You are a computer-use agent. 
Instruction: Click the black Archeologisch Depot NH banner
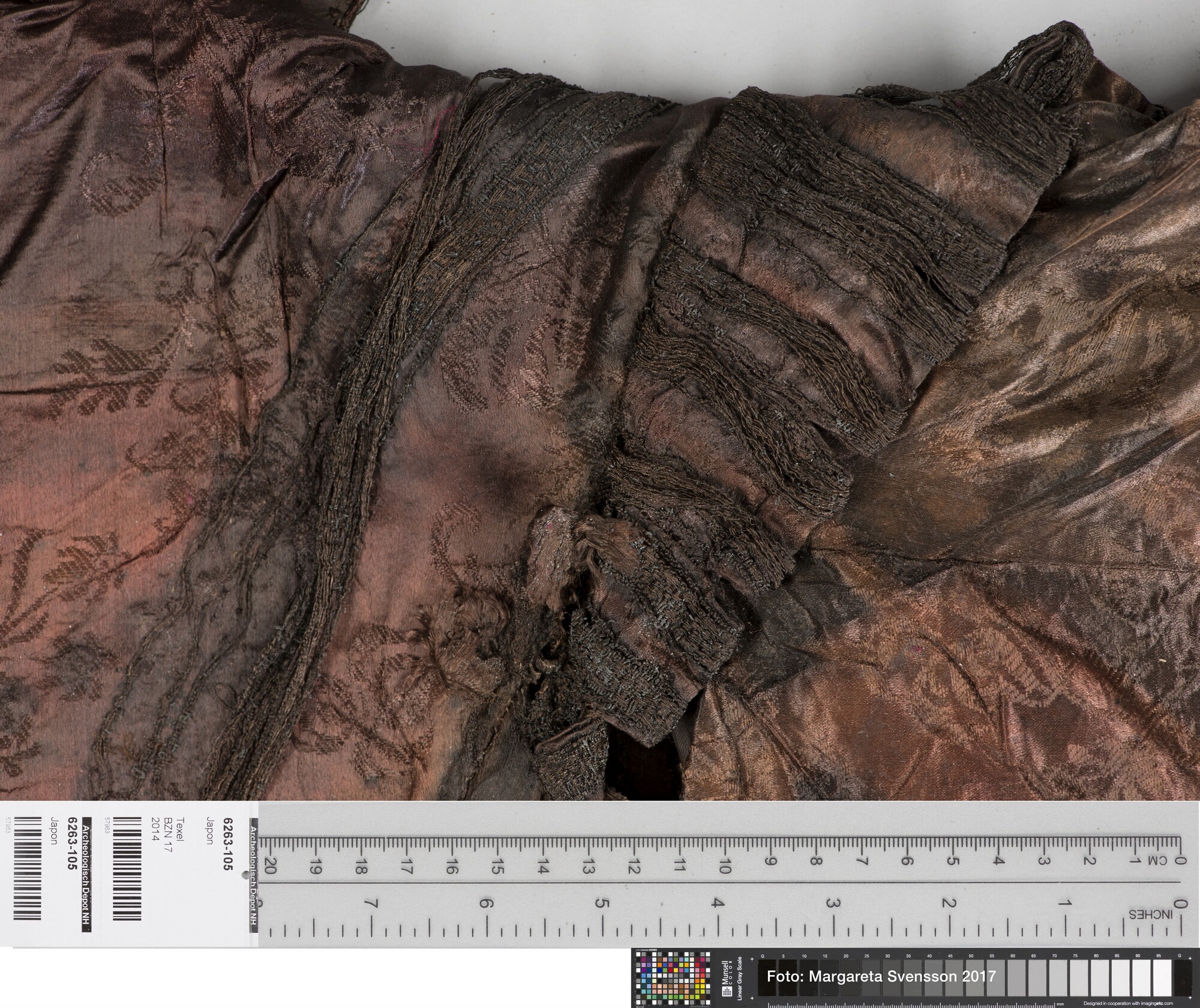click(x=86, y=875)
